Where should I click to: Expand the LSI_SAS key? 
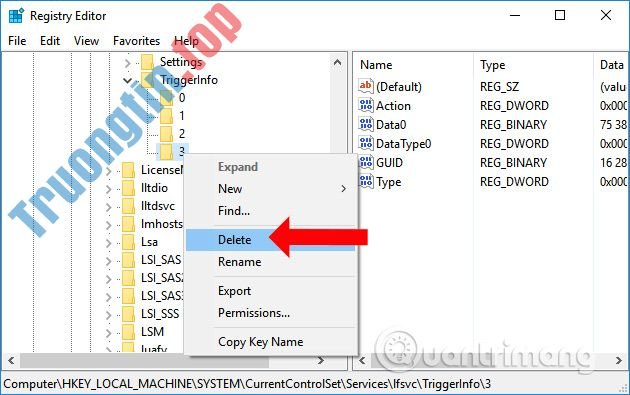point(108,261)
